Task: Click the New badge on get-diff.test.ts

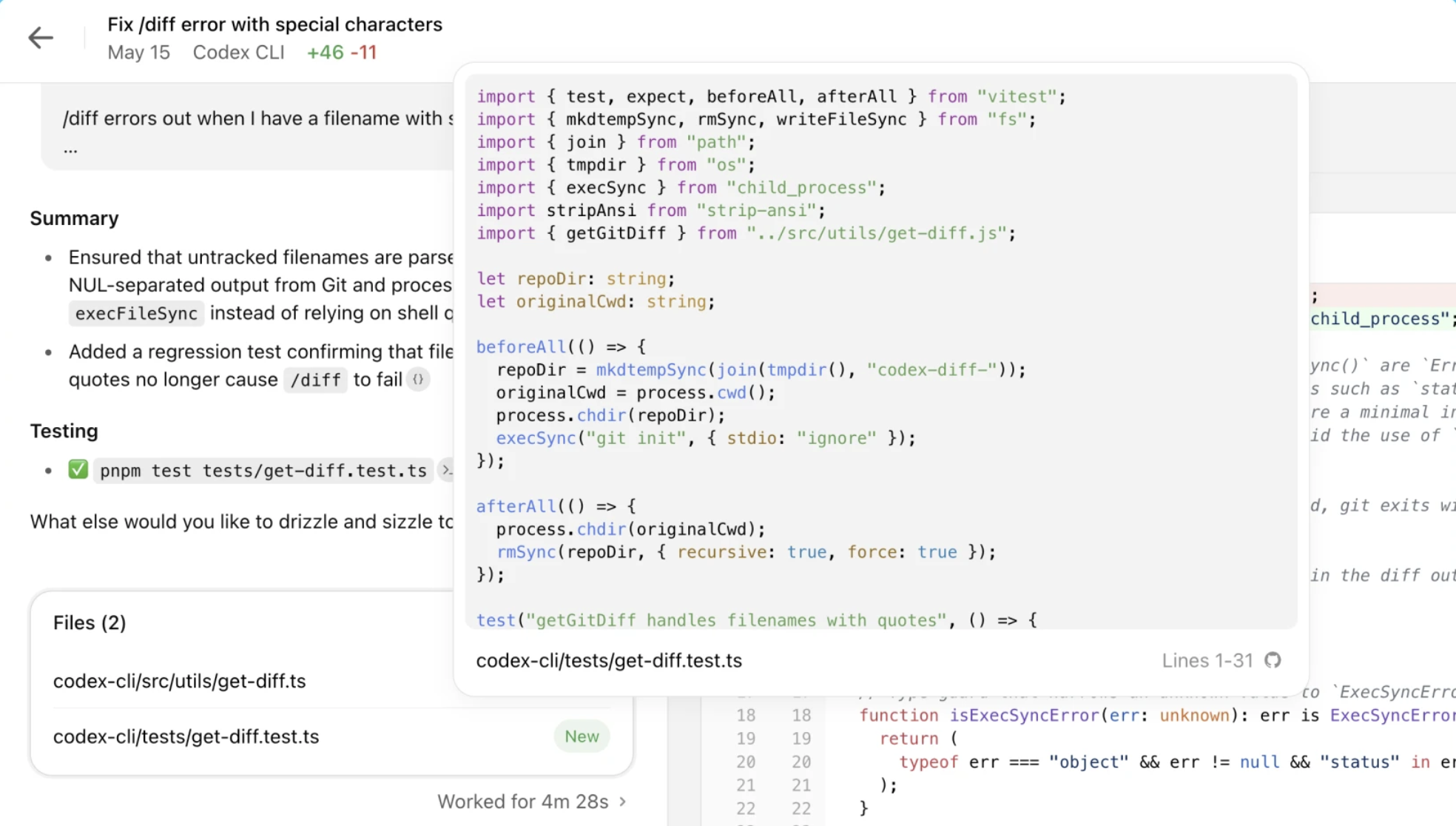Action: click(582, 736)
